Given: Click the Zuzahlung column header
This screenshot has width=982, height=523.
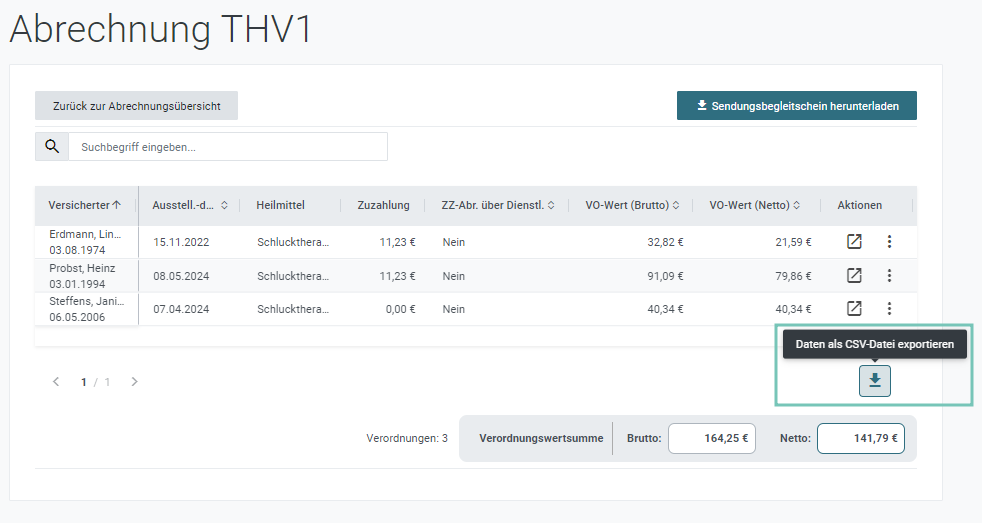Looking at the screenshot, I should [383, 205].
